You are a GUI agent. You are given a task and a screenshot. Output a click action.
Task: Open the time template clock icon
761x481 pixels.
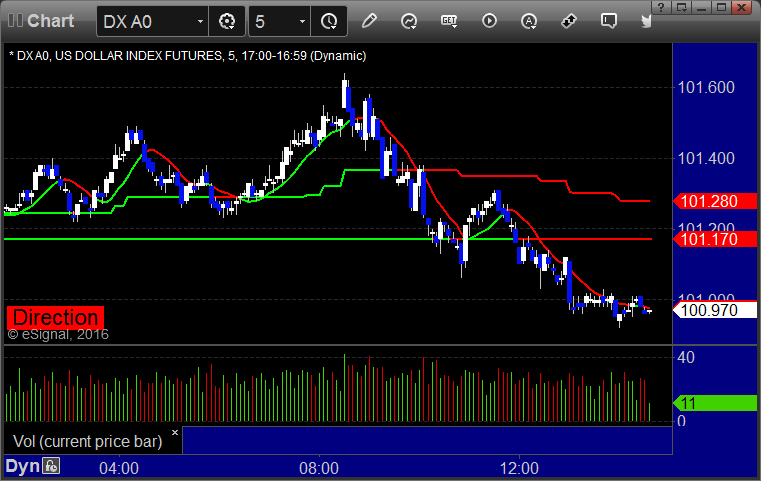(x=329, y=21)
